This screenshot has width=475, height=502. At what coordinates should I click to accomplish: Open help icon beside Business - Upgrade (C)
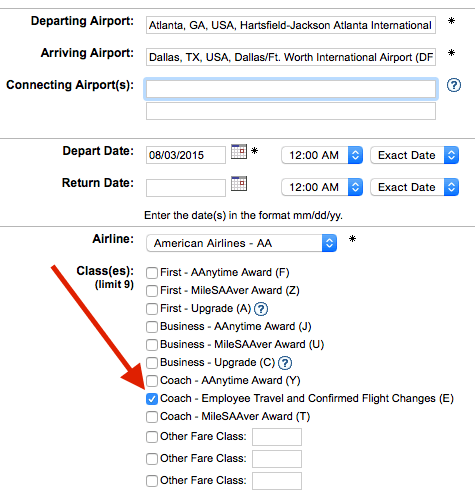[x=285, y=363]
